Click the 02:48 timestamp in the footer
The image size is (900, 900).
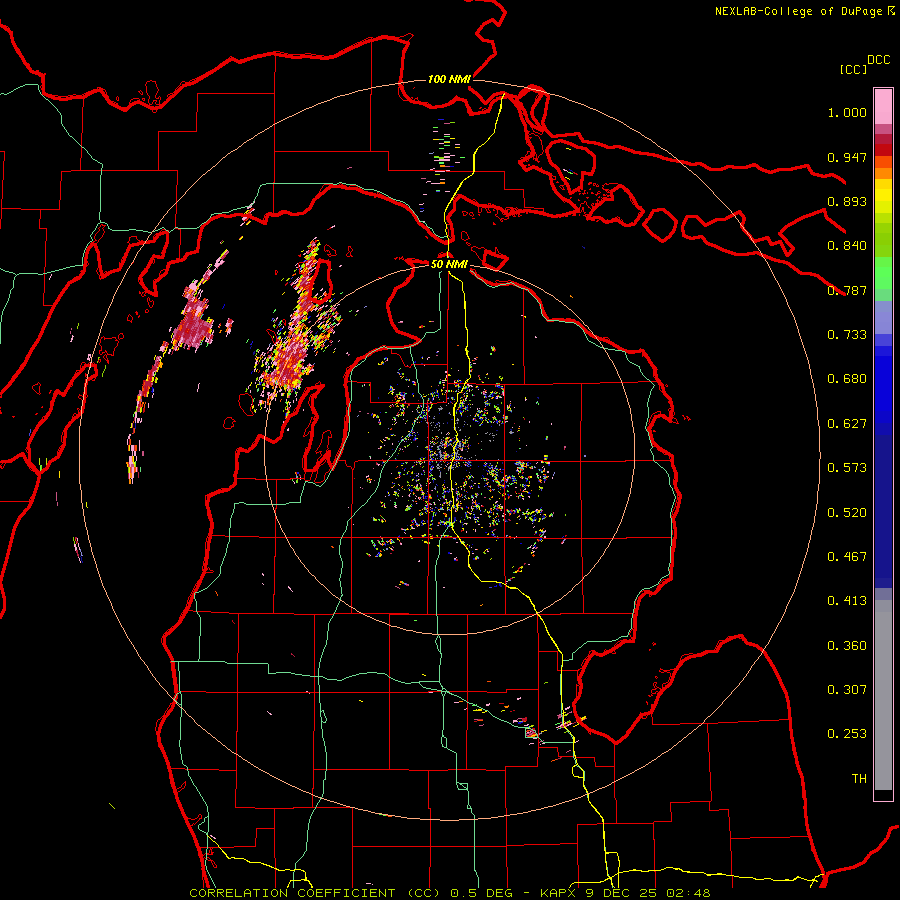coord(688,893)
